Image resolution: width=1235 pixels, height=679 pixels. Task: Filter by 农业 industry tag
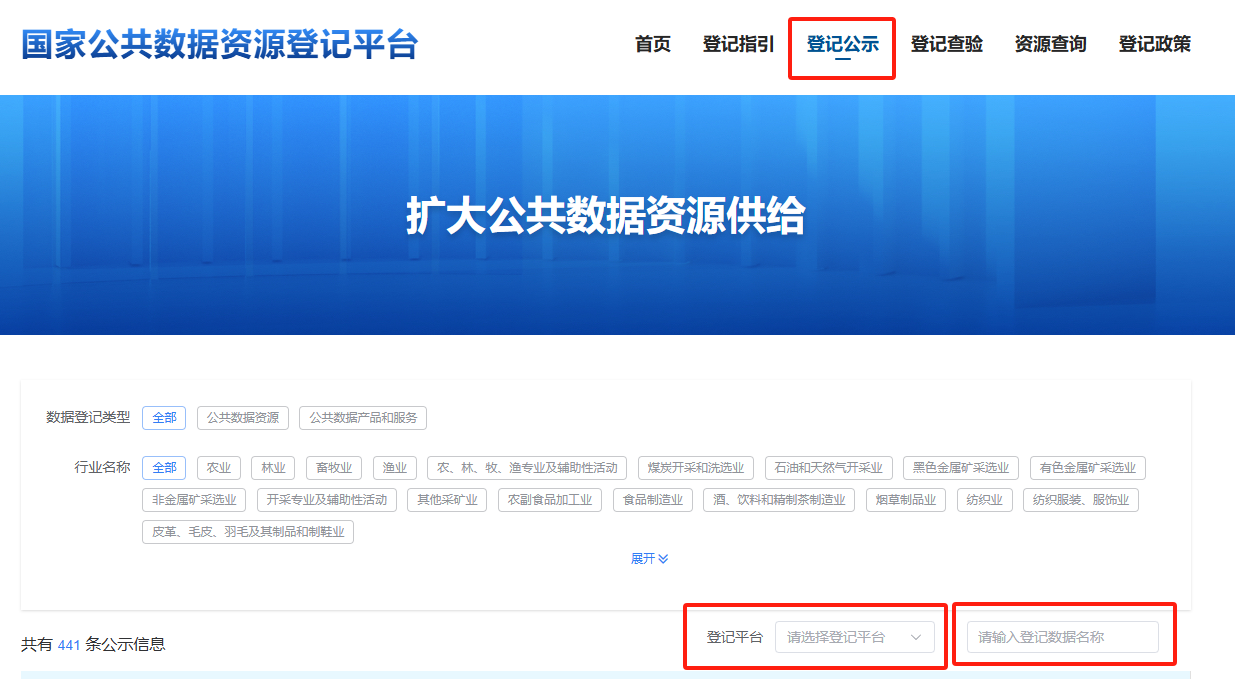click(219, 468)
